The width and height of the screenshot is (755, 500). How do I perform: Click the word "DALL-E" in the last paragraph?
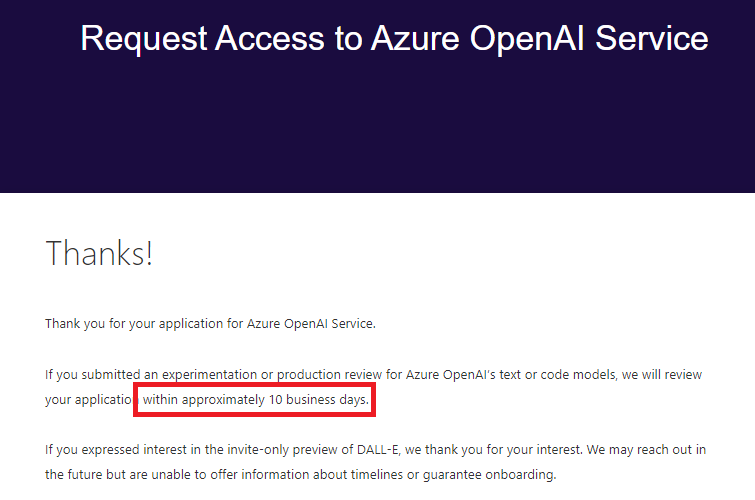click(x=378, y=450)
